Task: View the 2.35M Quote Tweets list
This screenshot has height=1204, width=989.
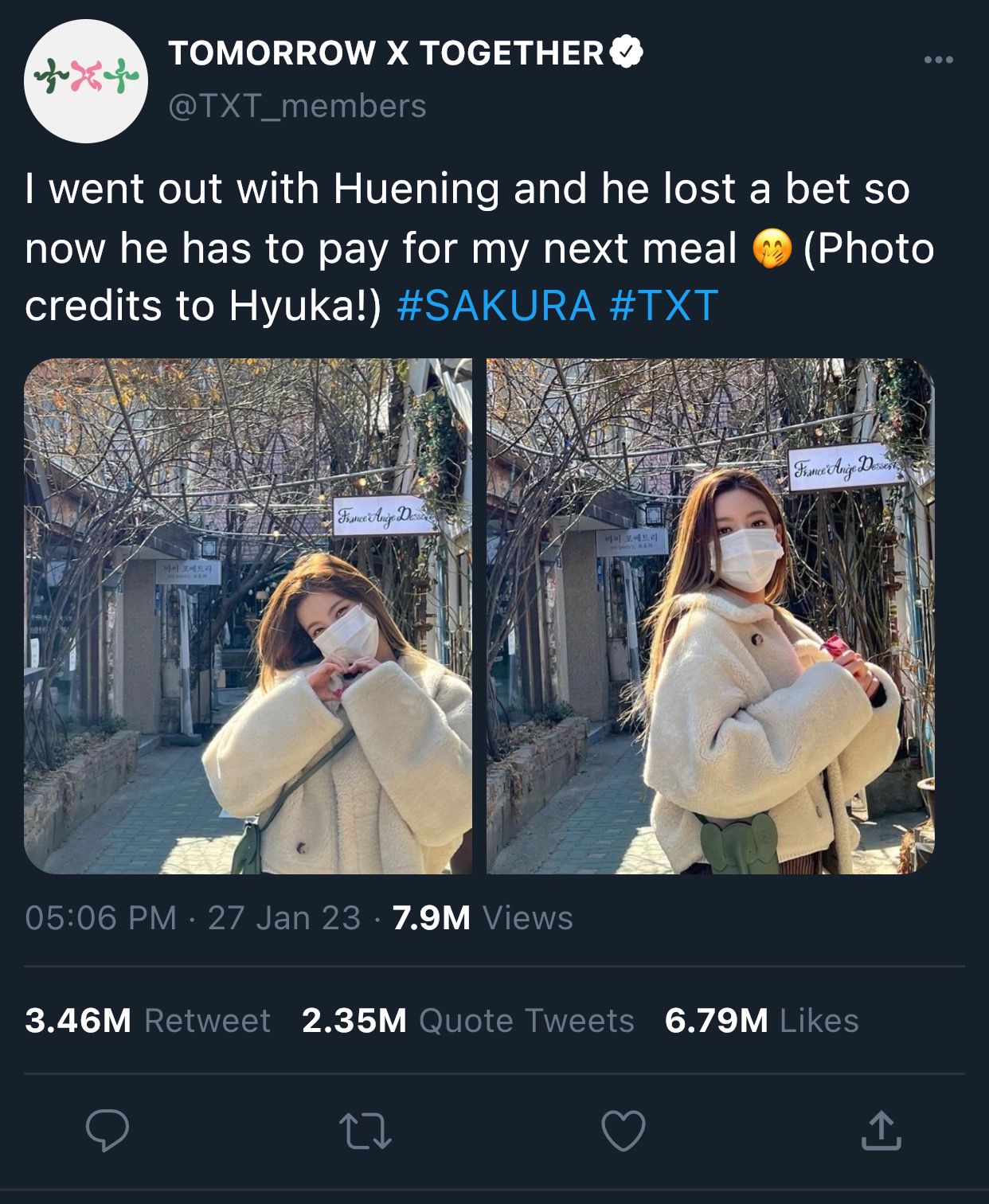Action: (468, 1021)
